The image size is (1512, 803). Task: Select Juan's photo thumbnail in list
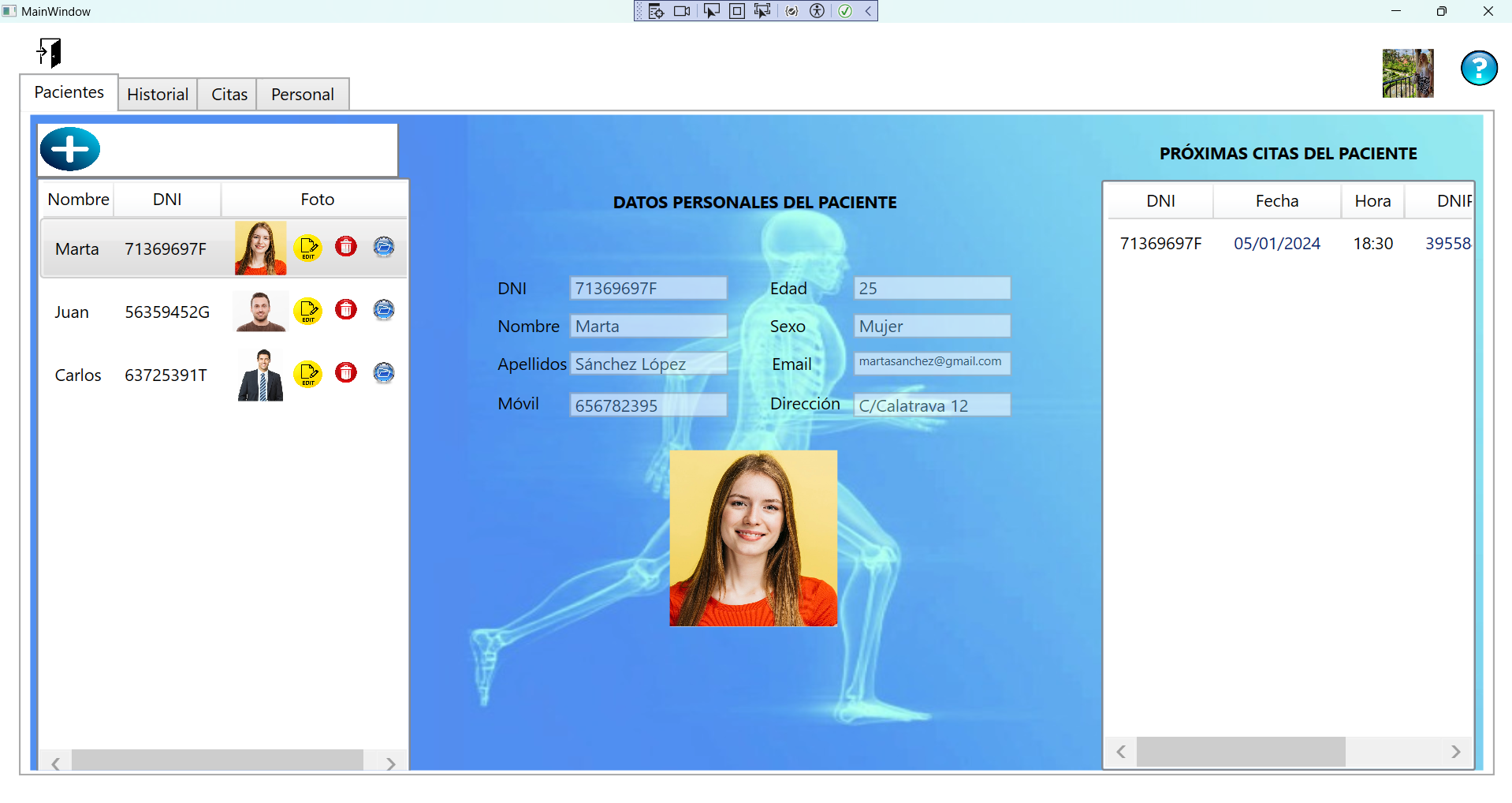click(x=261, y=312)
